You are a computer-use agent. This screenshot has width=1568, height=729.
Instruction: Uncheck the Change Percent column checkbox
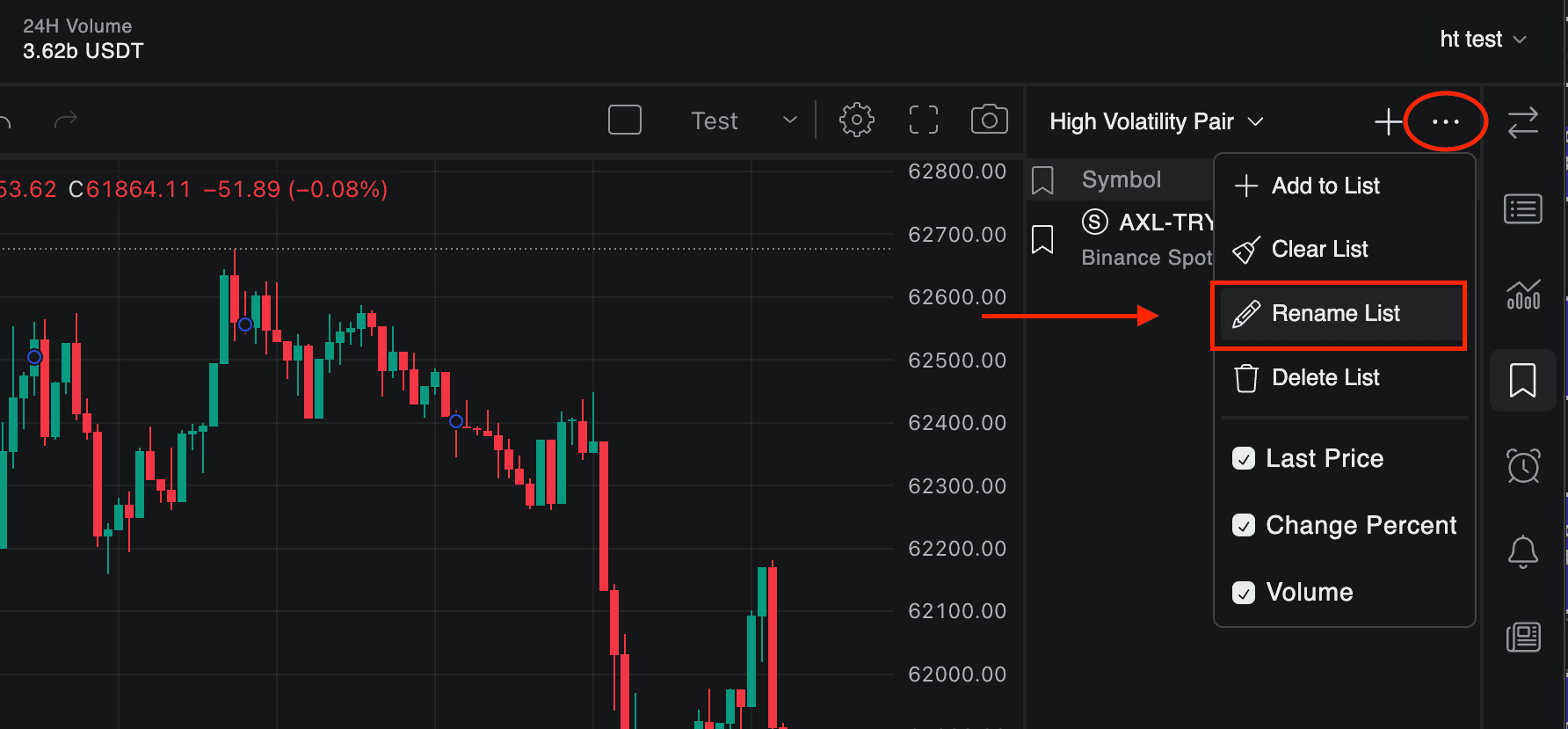click(x=1244, y=525)
